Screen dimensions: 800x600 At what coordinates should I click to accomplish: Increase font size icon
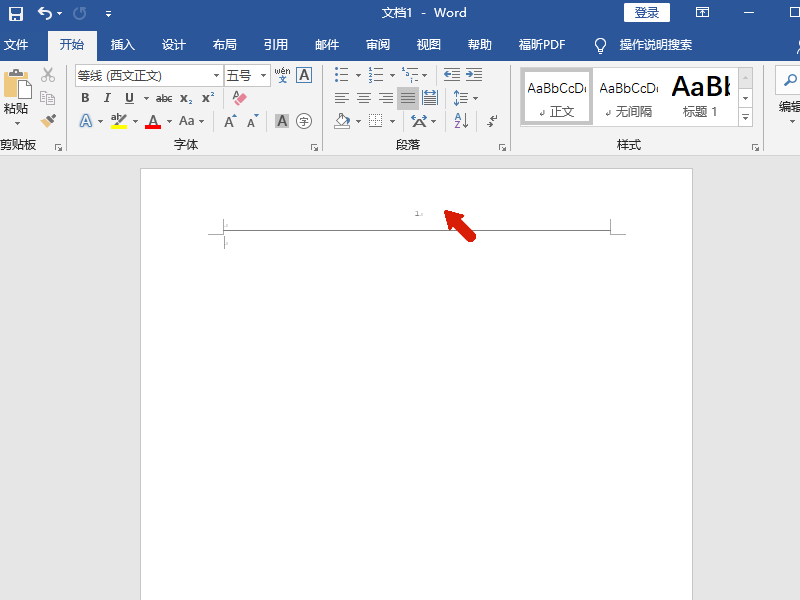point(230,121)
